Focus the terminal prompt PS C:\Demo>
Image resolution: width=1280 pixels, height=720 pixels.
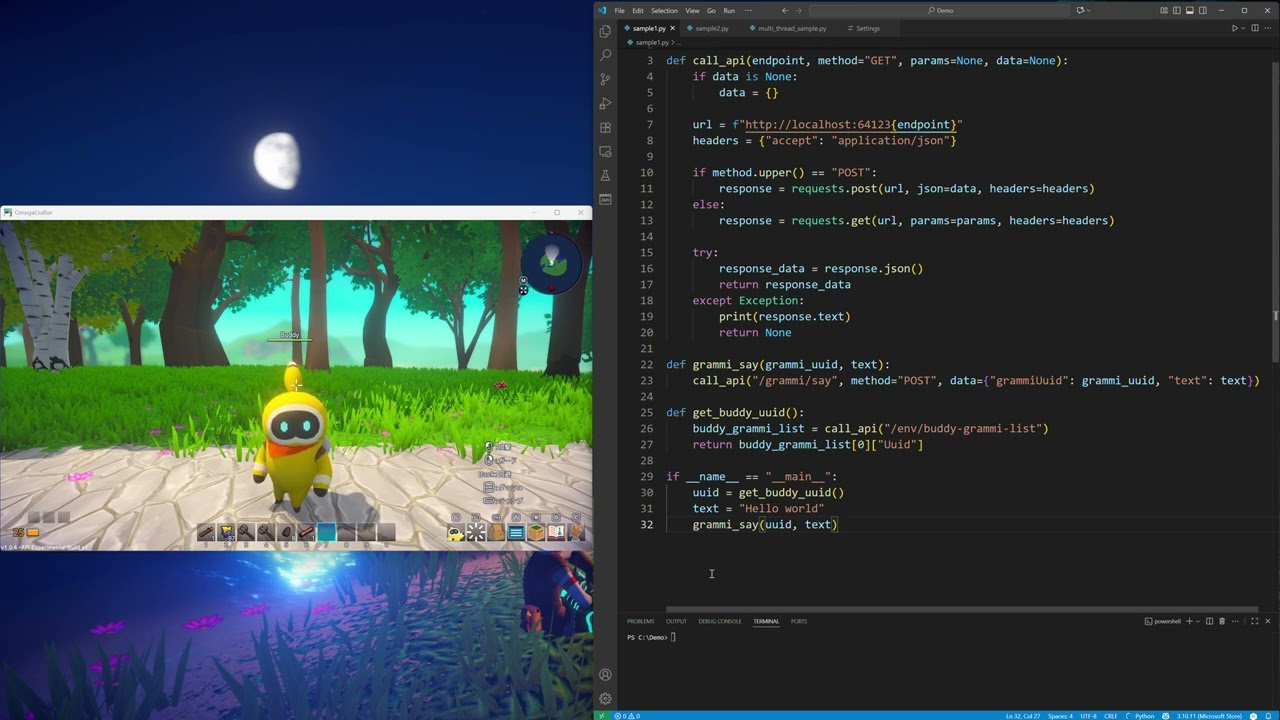[647, 637]
